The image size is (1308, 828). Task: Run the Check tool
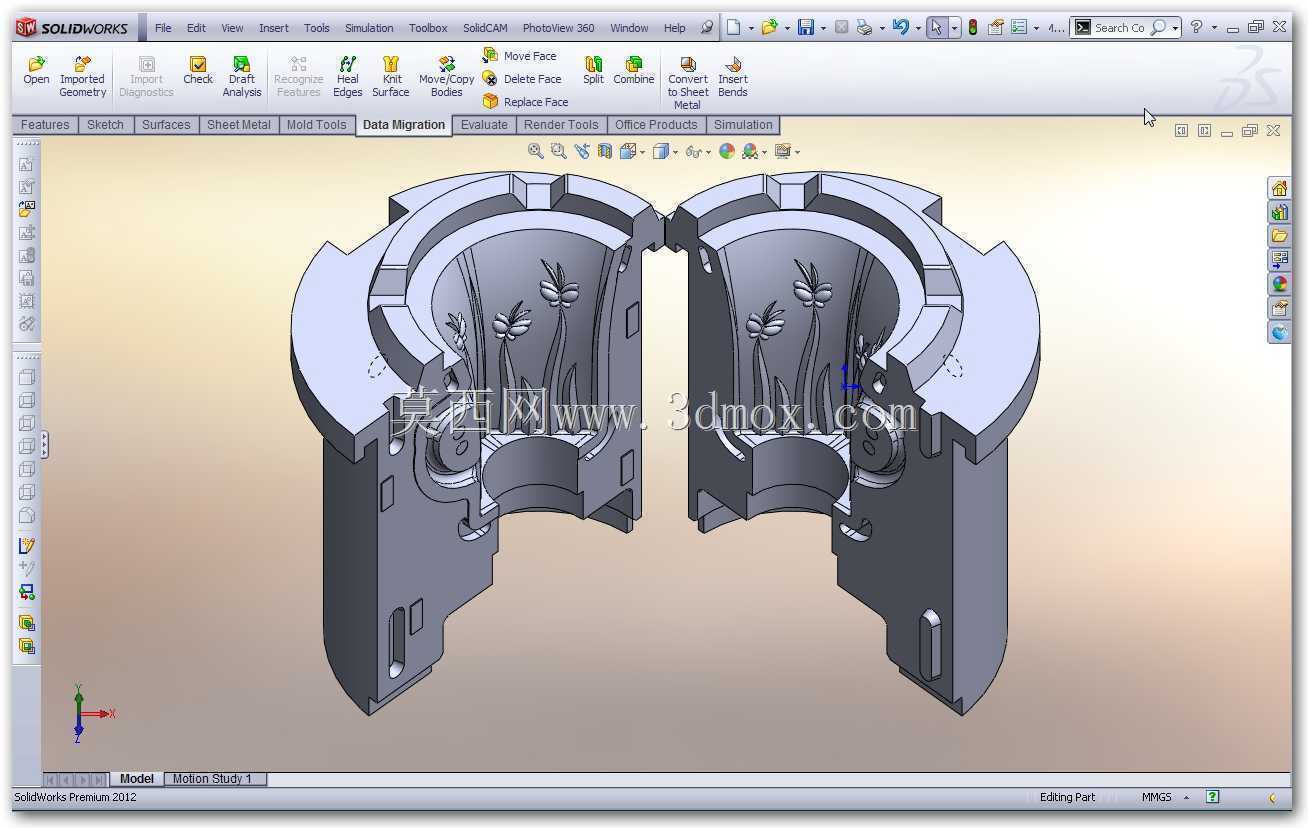click(198, 71)
